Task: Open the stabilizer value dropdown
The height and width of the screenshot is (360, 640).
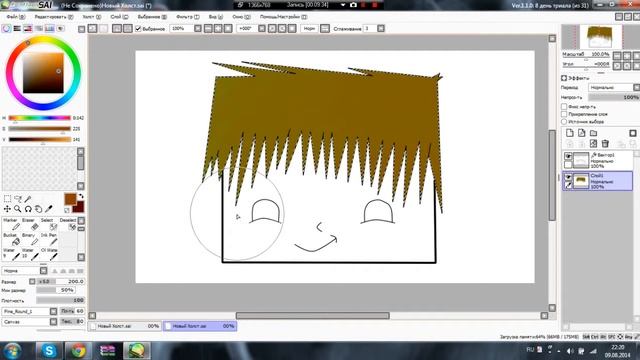Action: pos(381,29)
